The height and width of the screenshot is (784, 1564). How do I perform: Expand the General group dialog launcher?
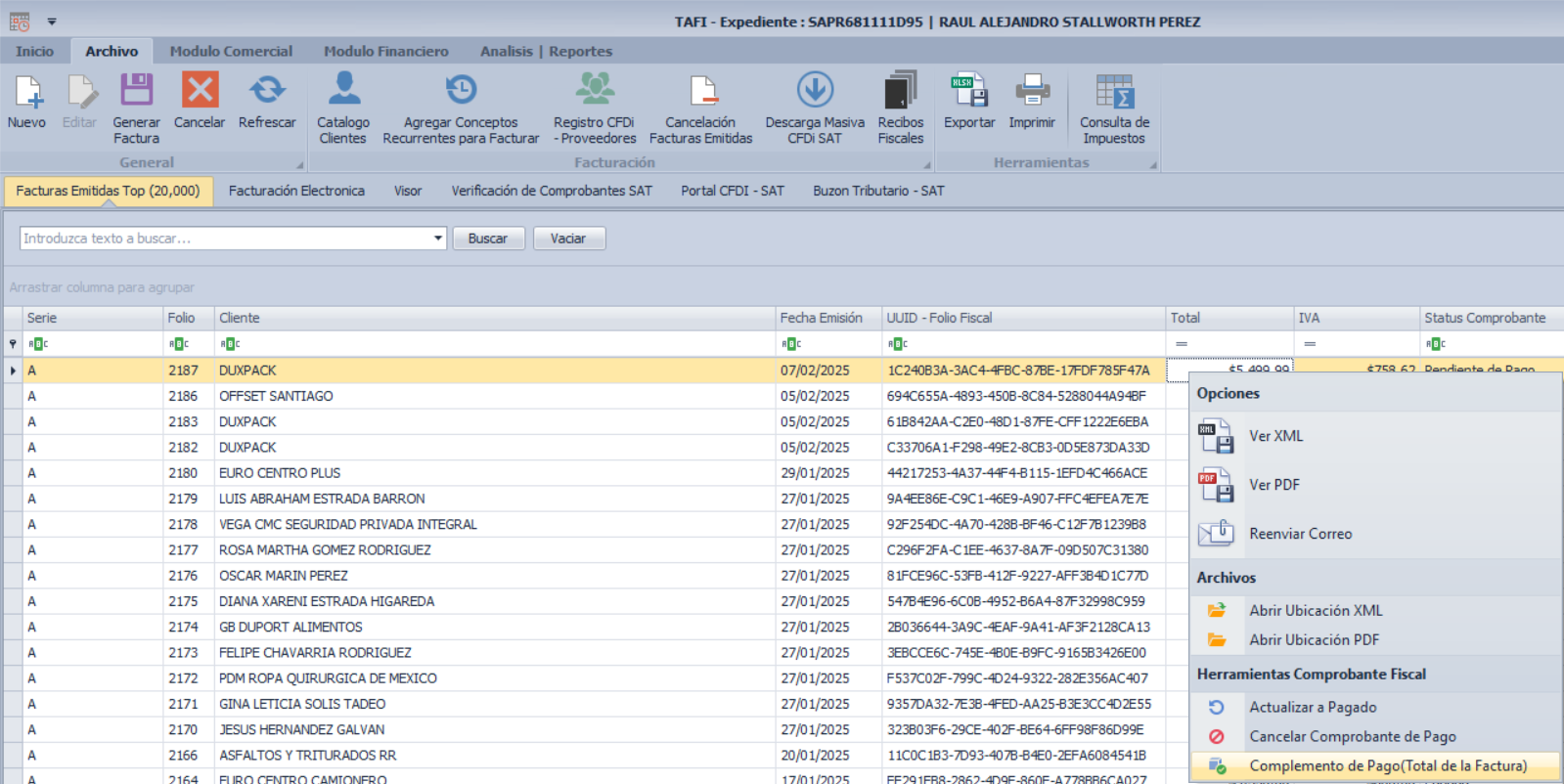pyautogui.click(x=299, y=164)
